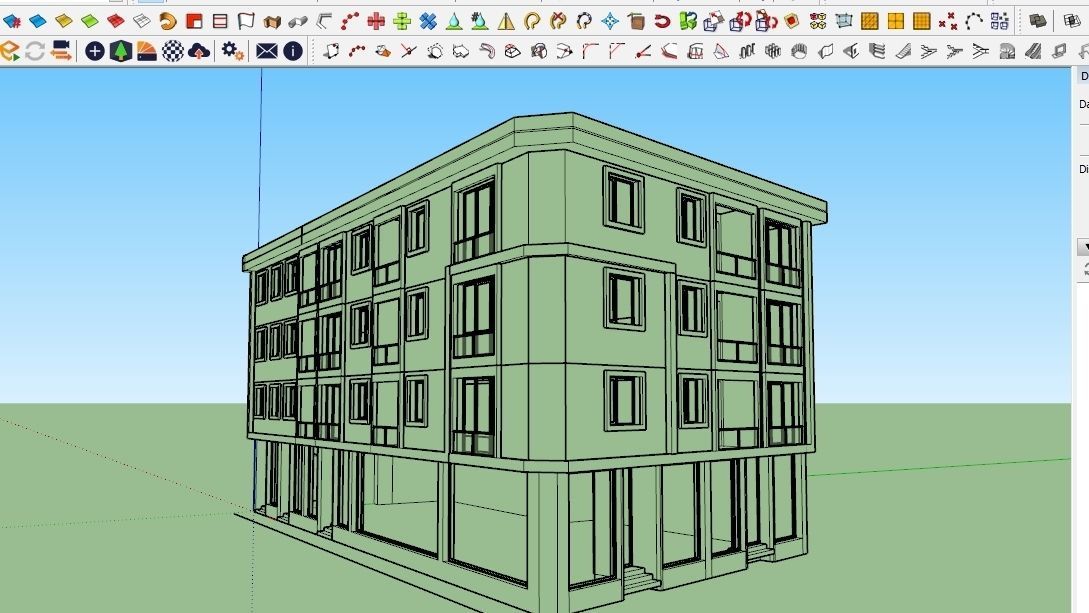The height and width of the screenshot is (613, 1089).
Task: Click the blue grid tile with hash icon
Action: (12, 22)
